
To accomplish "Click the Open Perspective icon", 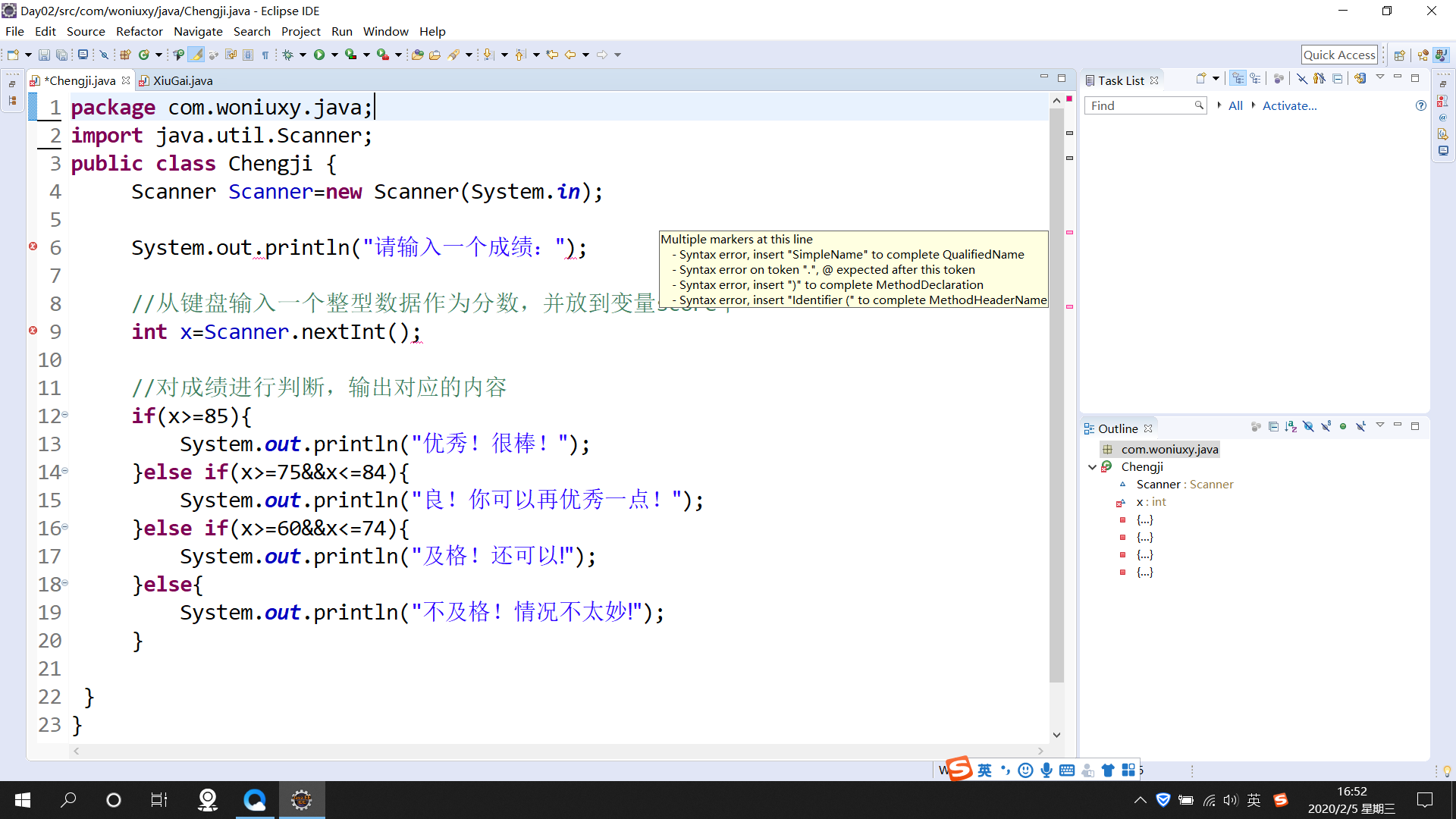I will pyautogui.click(x=1400, y=55).
